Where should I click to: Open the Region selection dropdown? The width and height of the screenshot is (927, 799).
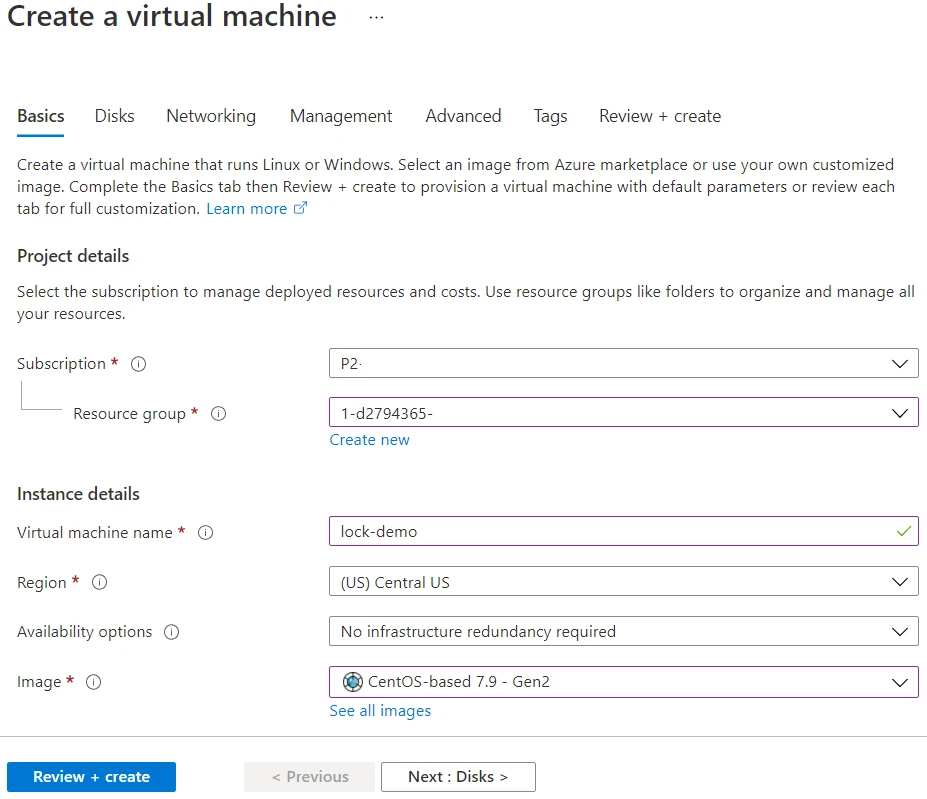coord(899,581)
